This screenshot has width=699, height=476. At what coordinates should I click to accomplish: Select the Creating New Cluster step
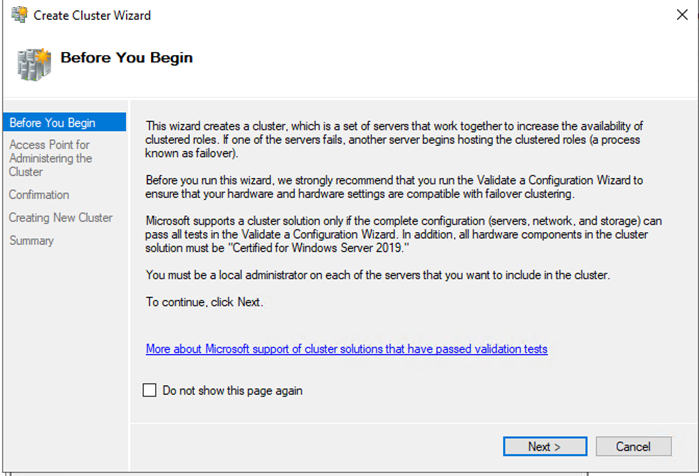coord(61,217)
